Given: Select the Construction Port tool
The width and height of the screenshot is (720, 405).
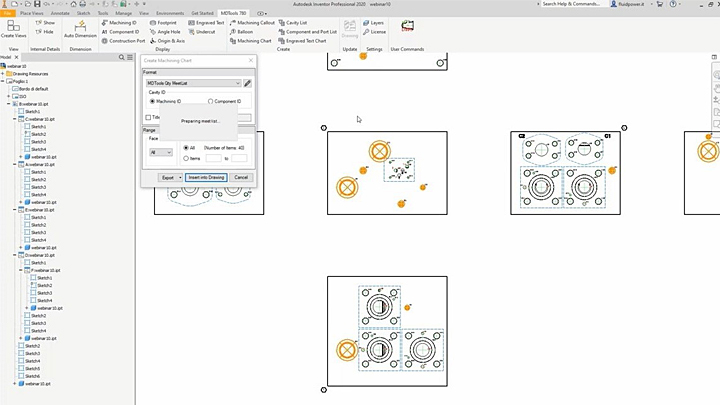Looking at the screenshot, I should (123, 41).
